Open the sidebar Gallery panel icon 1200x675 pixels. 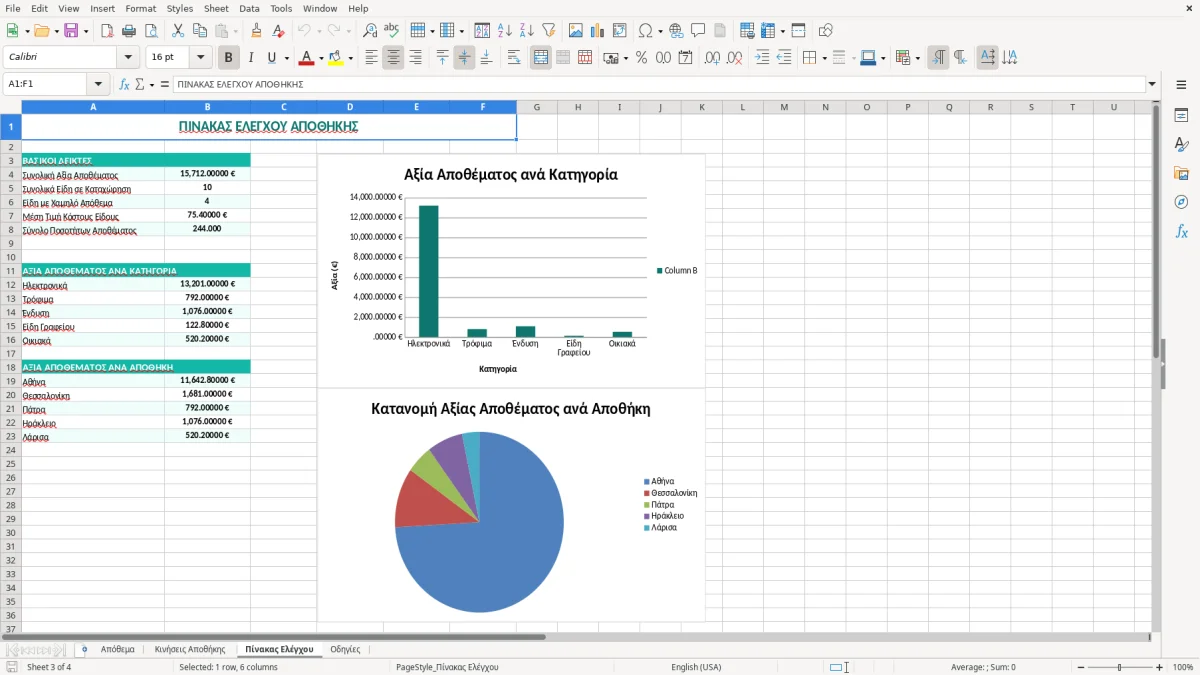[x=1181, y=174]
